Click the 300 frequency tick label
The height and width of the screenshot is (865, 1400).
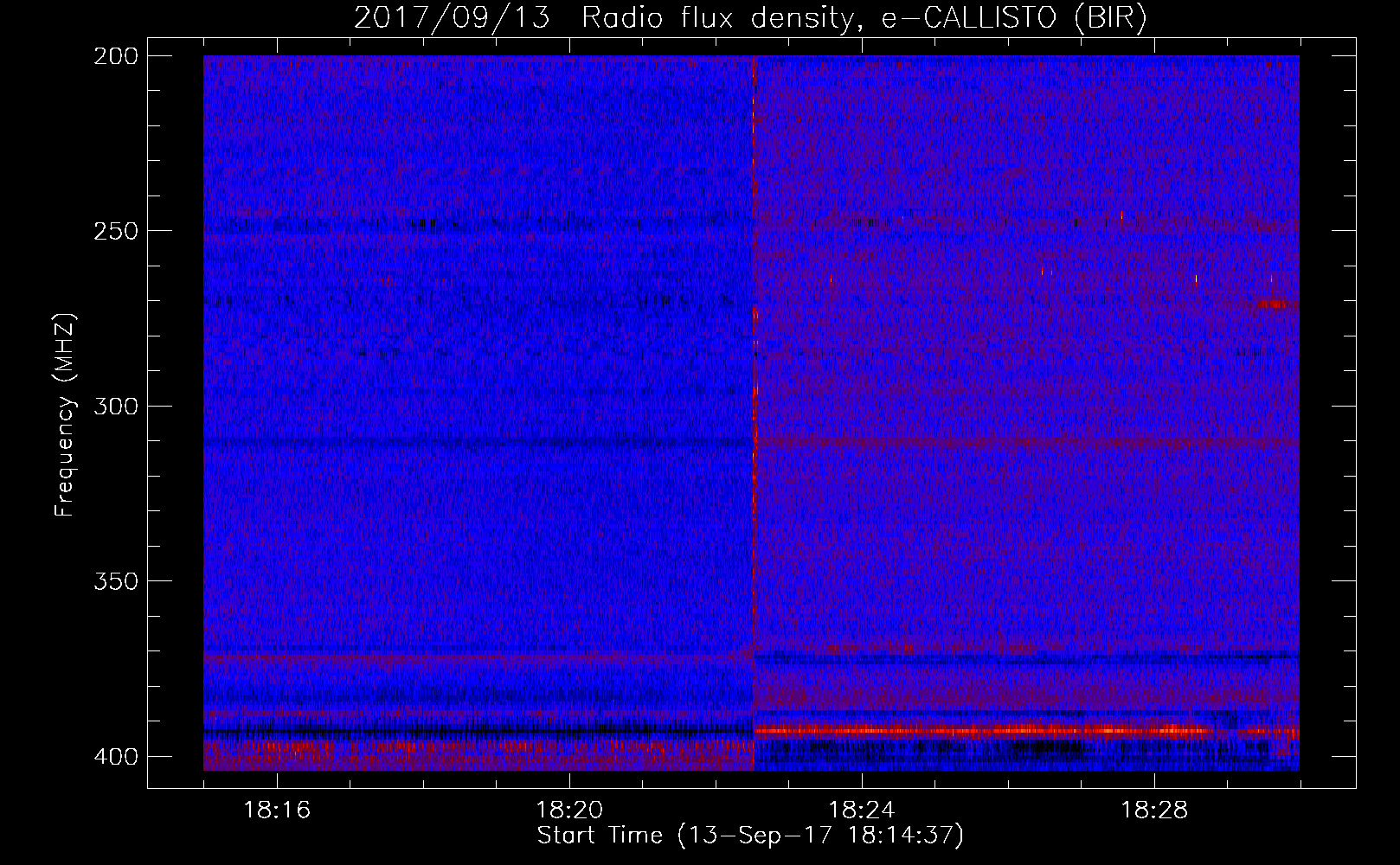115,406
